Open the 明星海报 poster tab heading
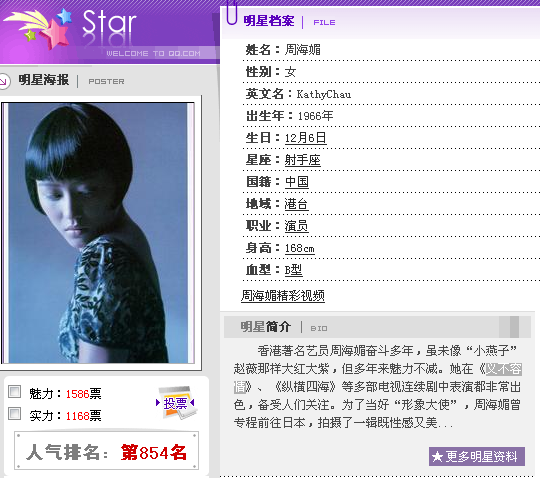Viewport: 540px width, 478px height. point(44,80)
